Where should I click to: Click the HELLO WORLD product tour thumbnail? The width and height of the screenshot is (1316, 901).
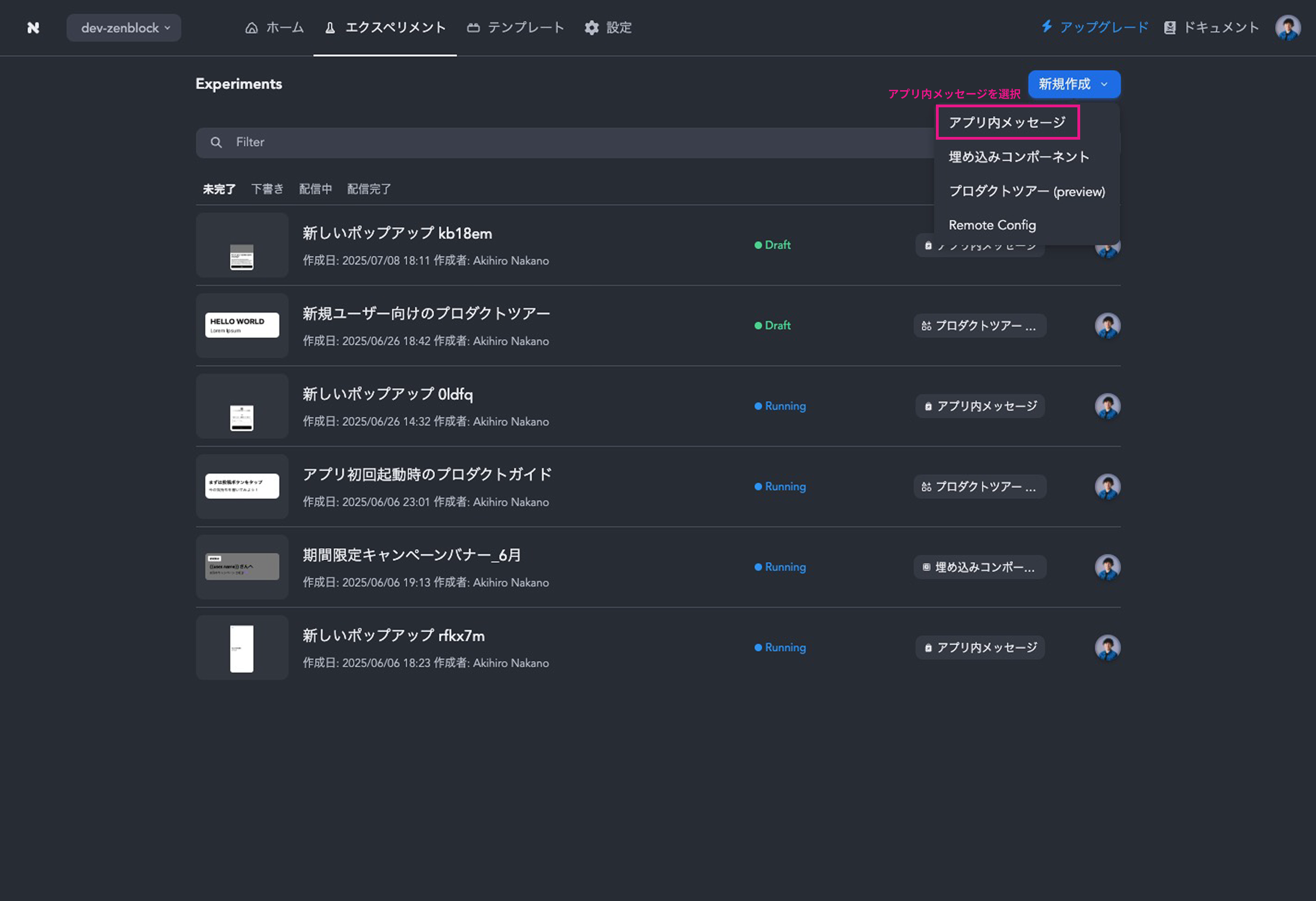242,326
